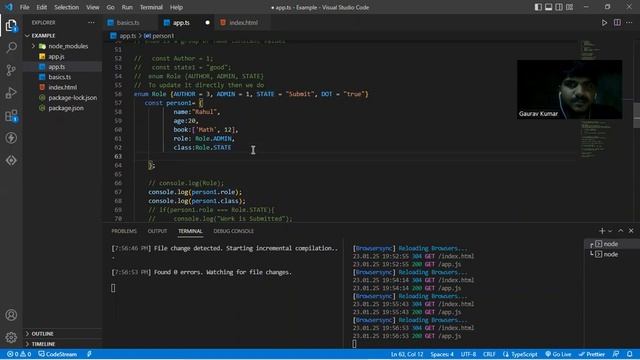The image size is (640, 360).
Task: Open the Thunder Client lightning icon
Action: pyautogui.click(x=11, y=138)
